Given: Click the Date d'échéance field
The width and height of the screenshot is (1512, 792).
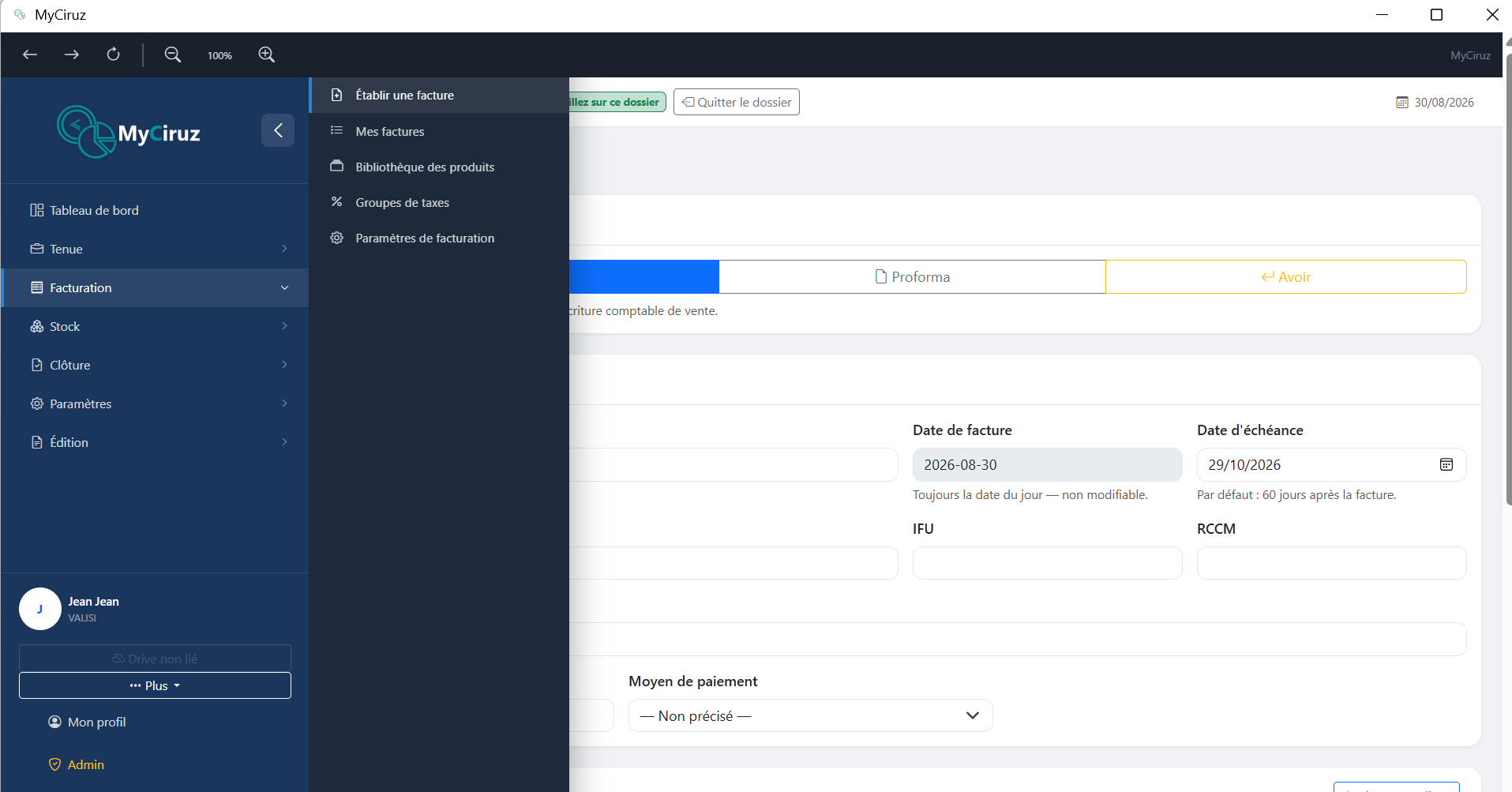Looking at the screenshot, I should coord(1332,465).
